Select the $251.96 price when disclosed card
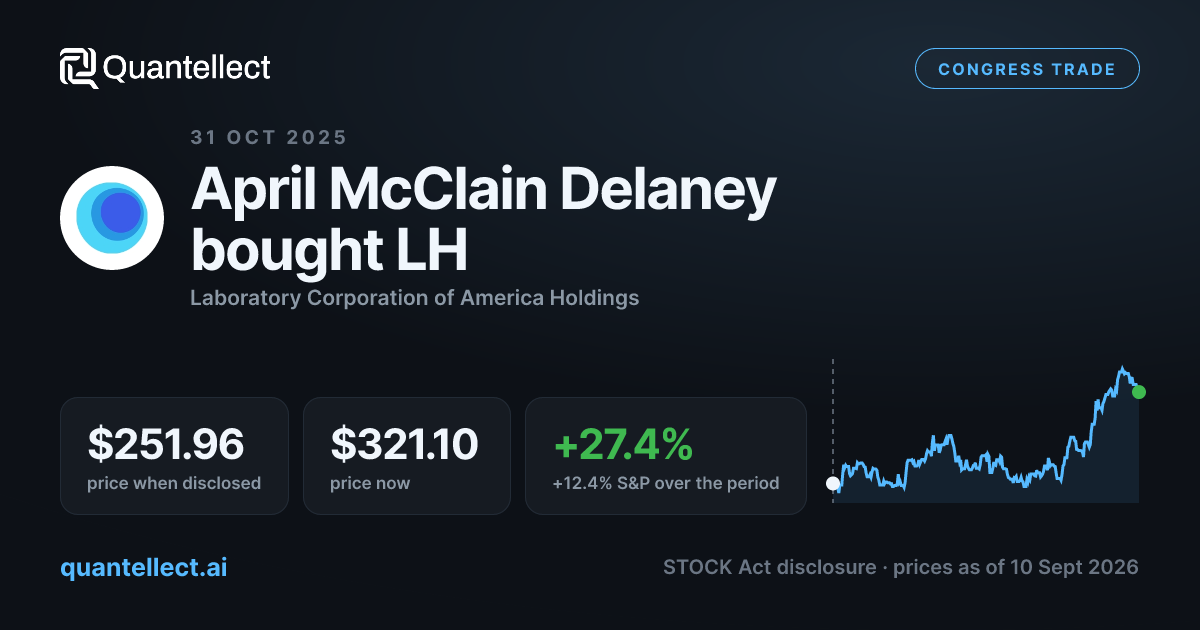Image resolution: width=1200 pixels, height=630 pixels. coord(174,456)
